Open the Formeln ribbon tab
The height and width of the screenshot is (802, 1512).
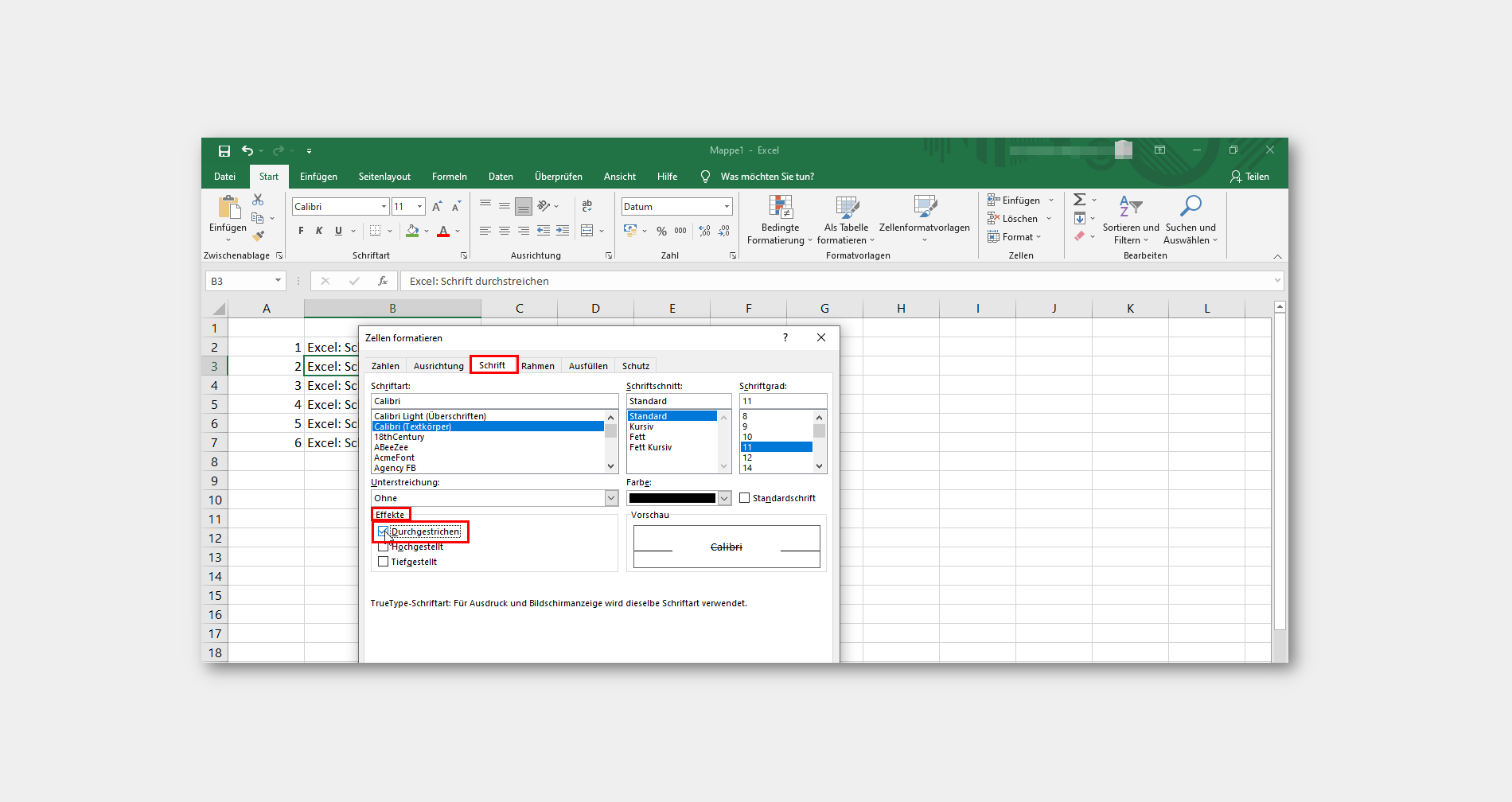point(450,177)
